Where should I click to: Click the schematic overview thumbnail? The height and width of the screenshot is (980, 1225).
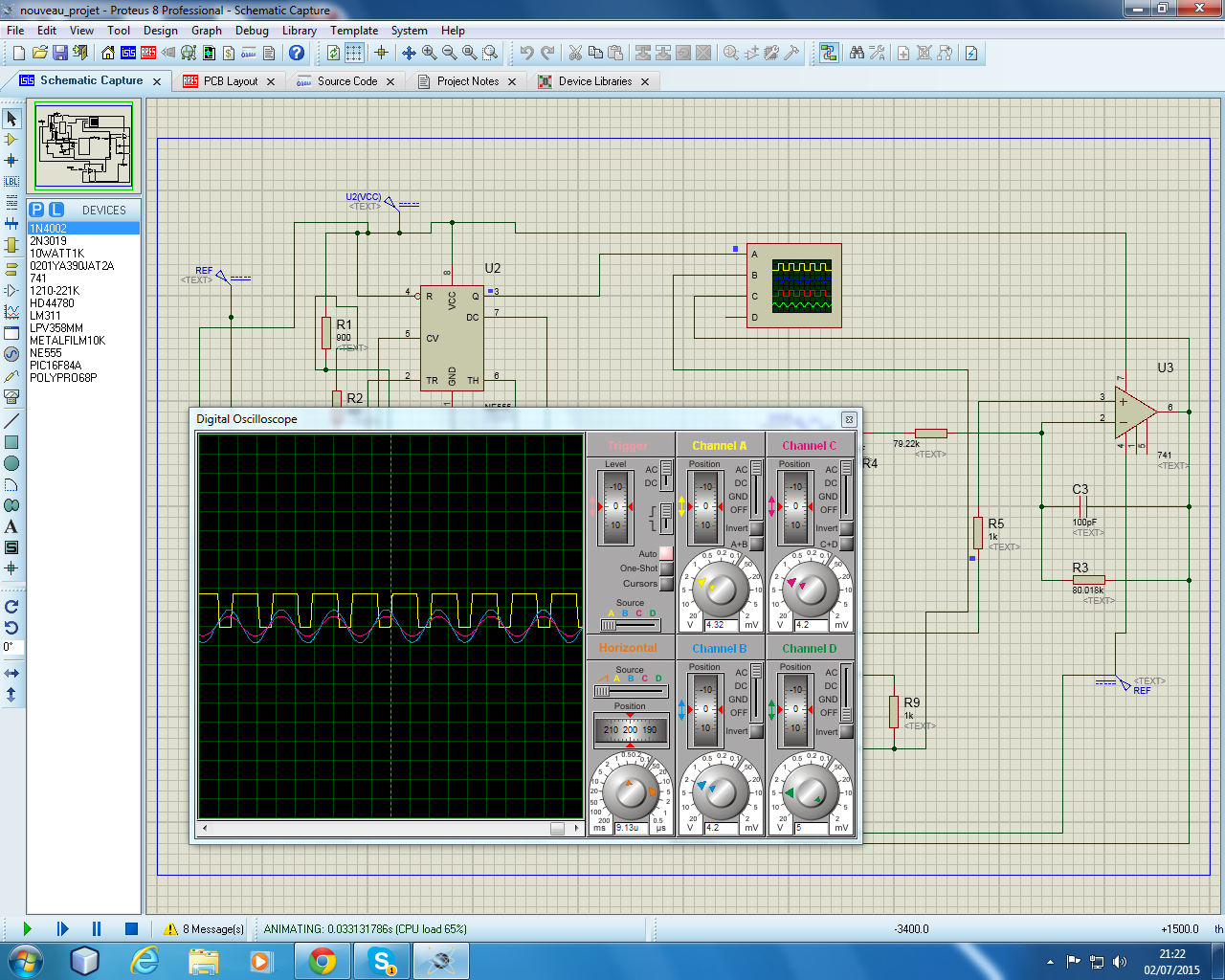click(x=84, y=146)
